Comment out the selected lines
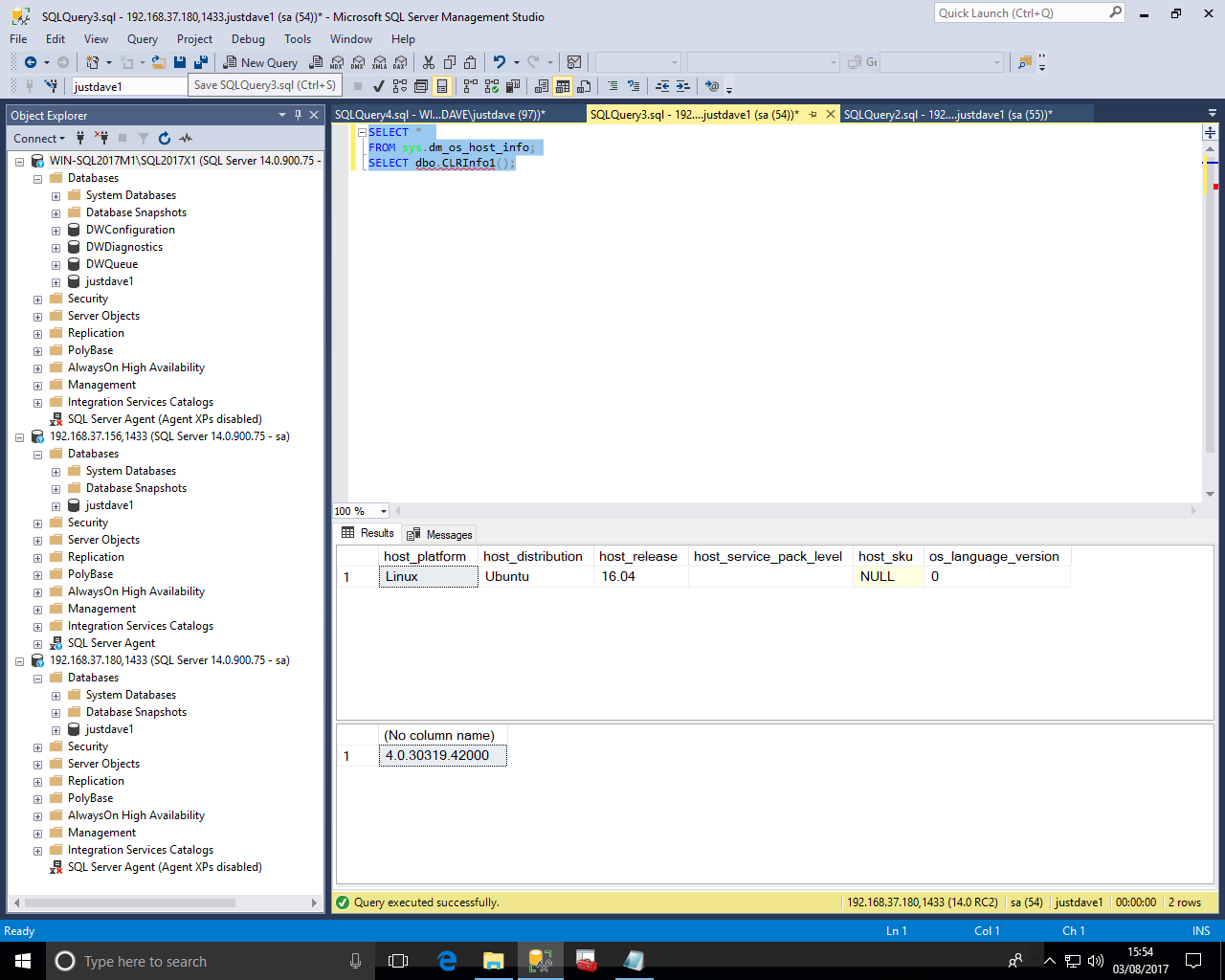Screen dimensions: 1225x980 (612, 86)
